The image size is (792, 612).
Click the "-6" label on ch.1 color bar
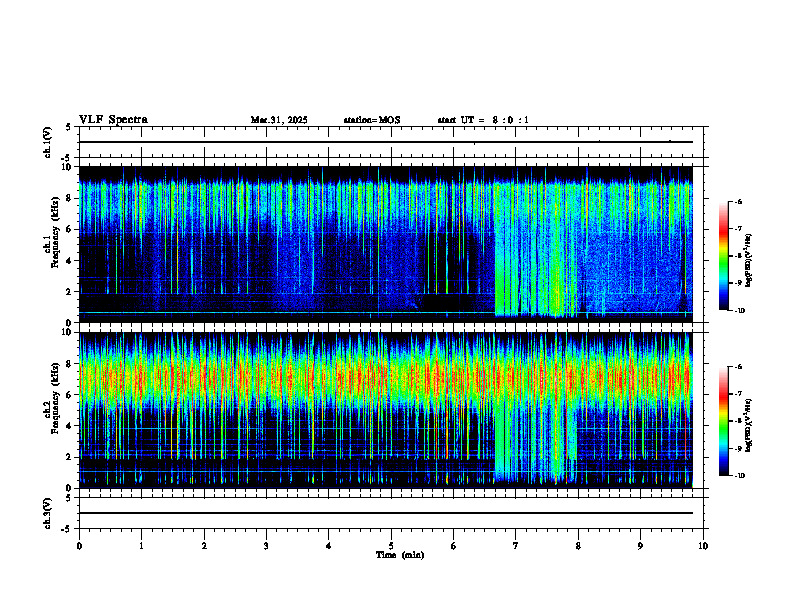coord(738,201)
